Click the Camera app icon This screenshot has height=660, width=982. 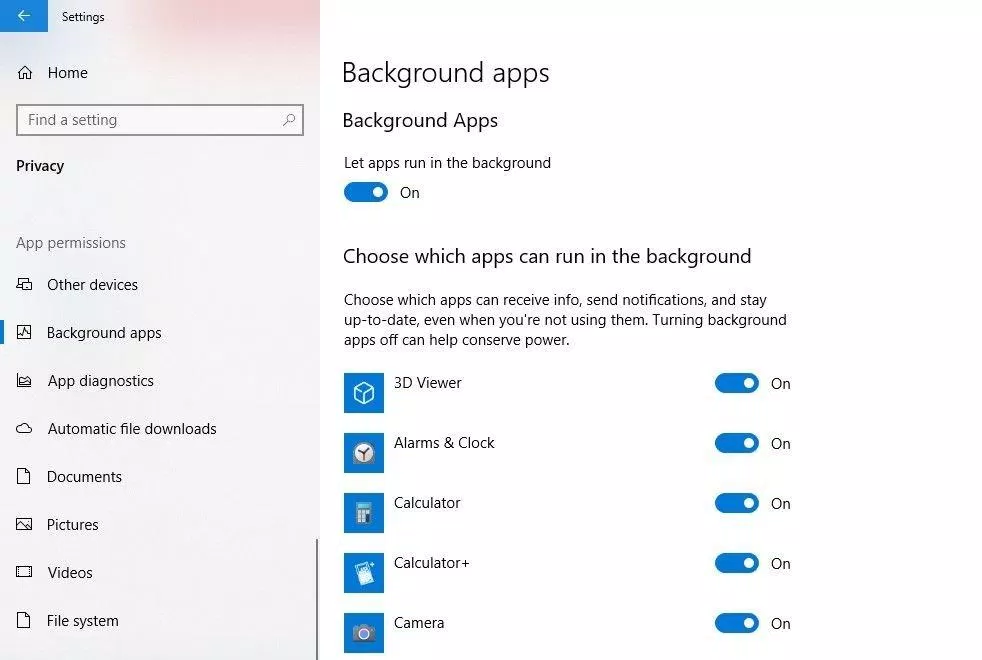[363, 632]
